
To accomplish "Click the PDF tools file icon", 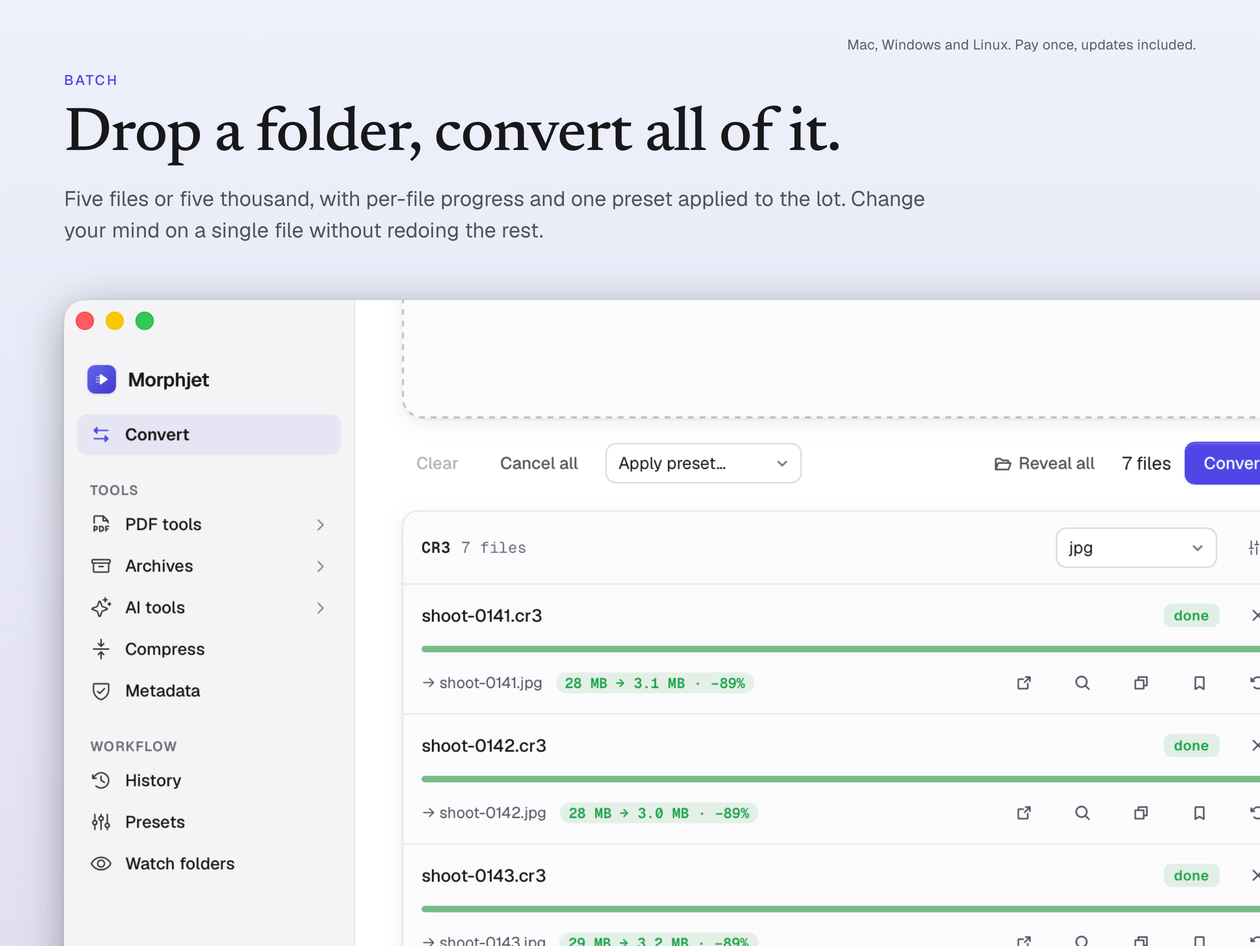I will 101,524.
